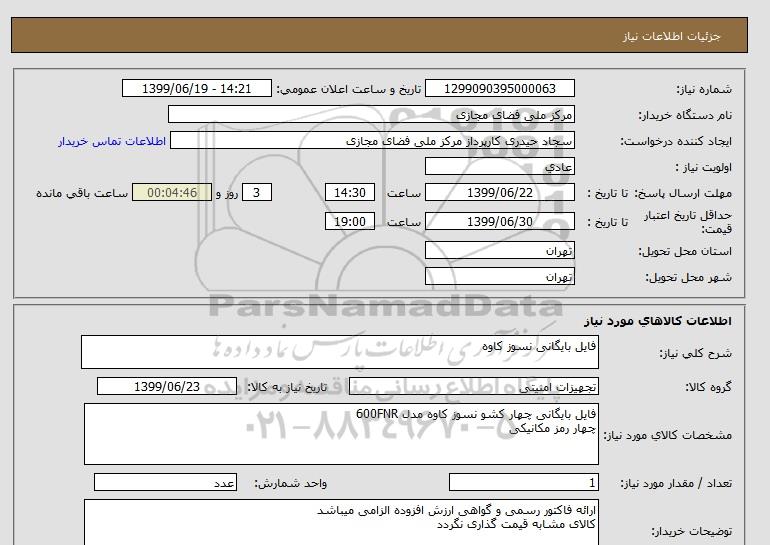Click the response deadline date 1399/06/22

coord(499,192)
